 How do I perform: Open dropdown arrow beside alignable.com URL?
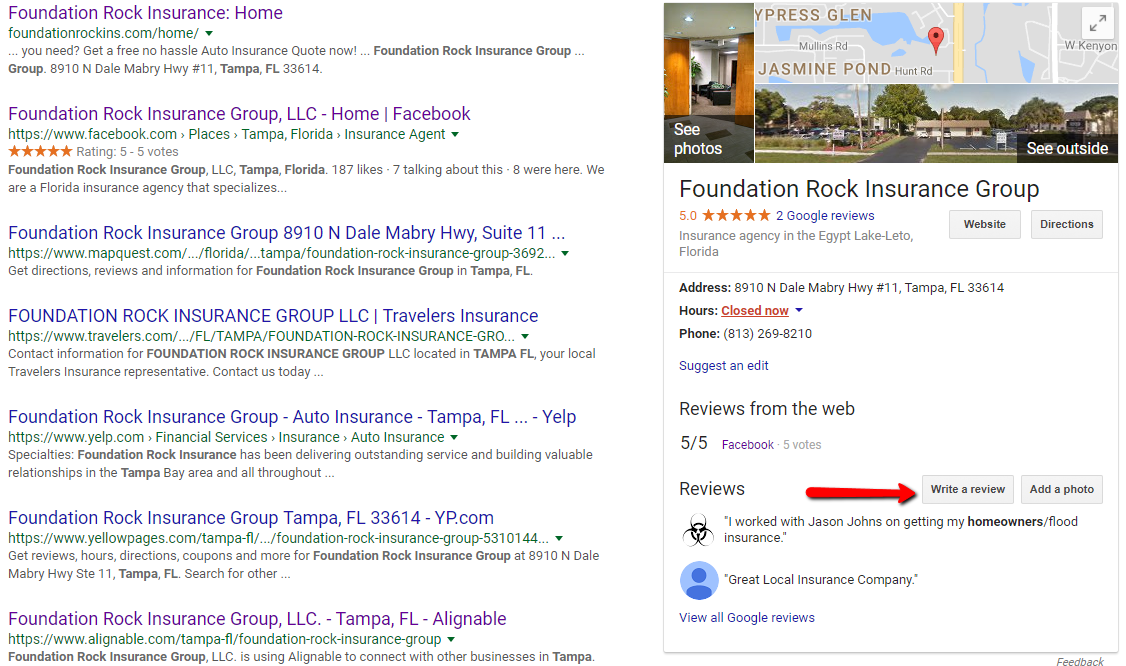pos(451,639)
